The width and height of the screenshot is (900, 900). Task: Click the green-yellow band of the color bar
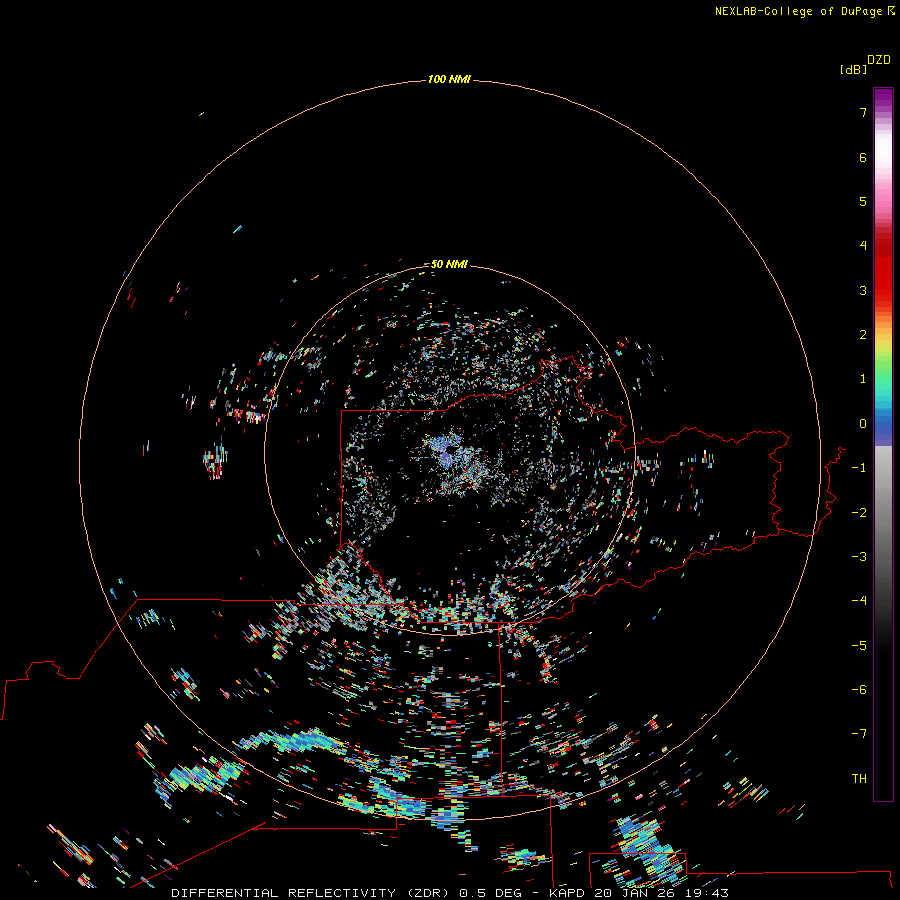pyautogui.click(x=883, y=359)
